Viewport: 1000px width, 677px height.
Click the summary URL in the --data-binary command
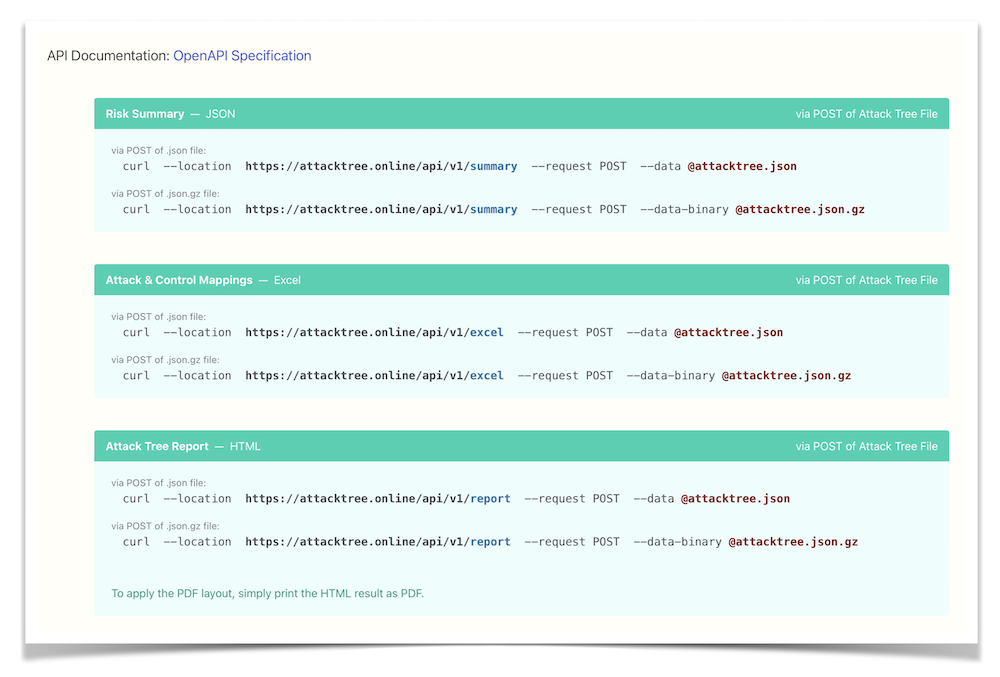[381, 210]
